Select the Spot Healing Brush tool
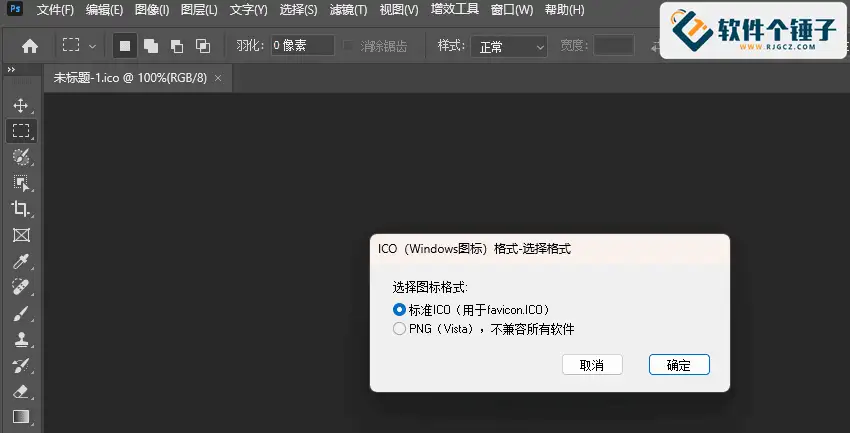The image size is (850, 433). [21, 287]
